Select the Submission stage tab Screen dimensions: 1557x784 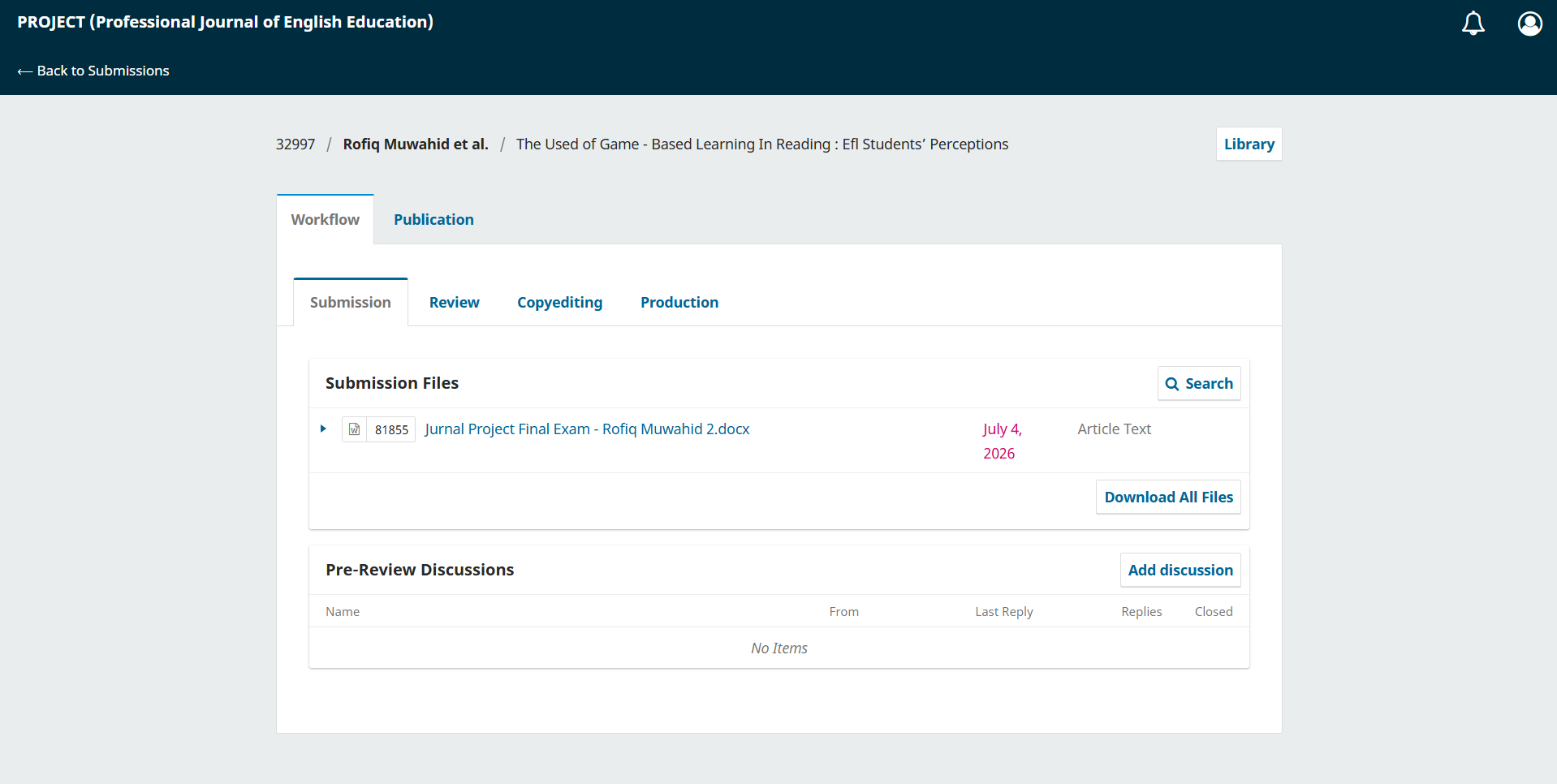coord(350,302)
